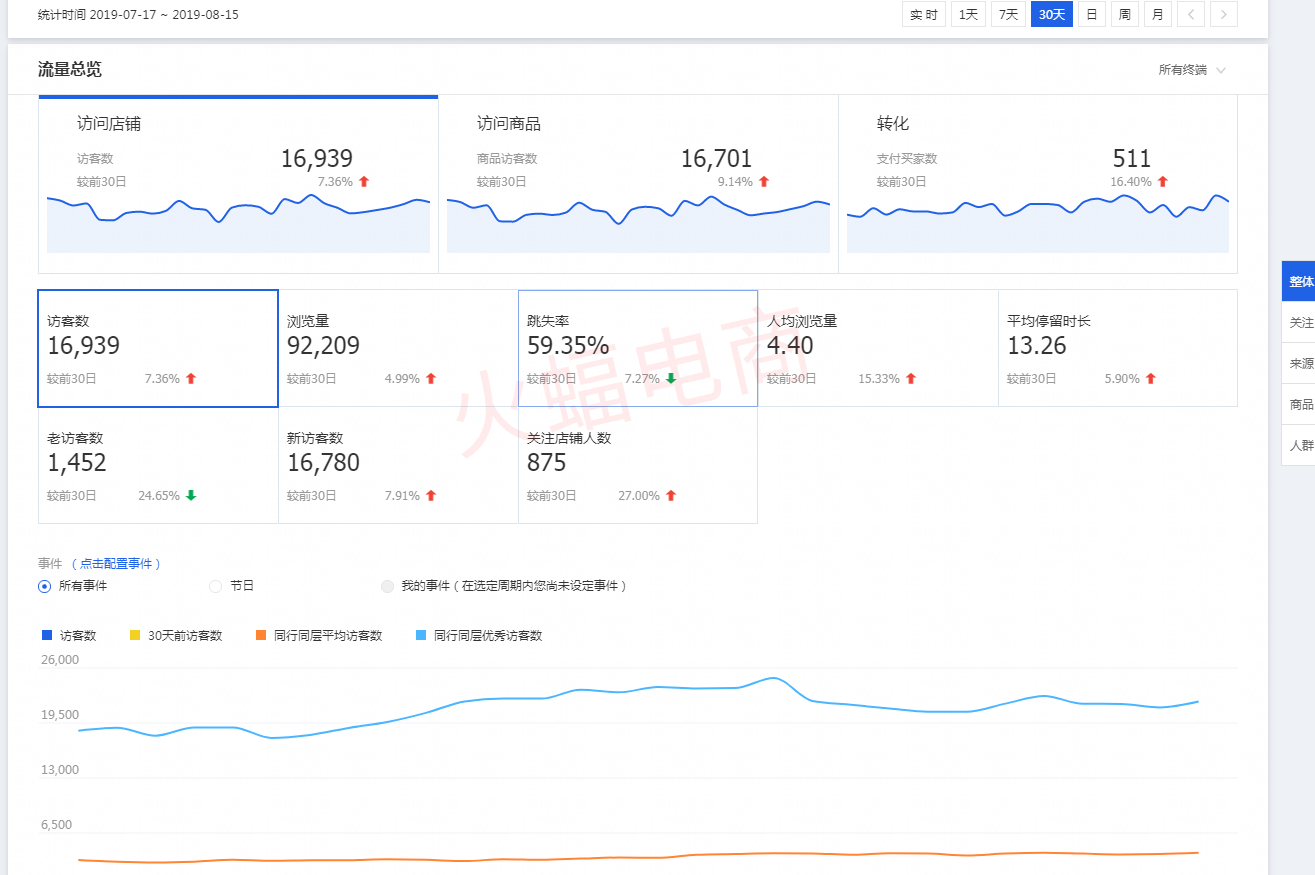Image resolution: width=1315 pixels, height=875 pixels.
Task: Click the yellow 30天前访客数 legend icon
Action: coord(134,635)
